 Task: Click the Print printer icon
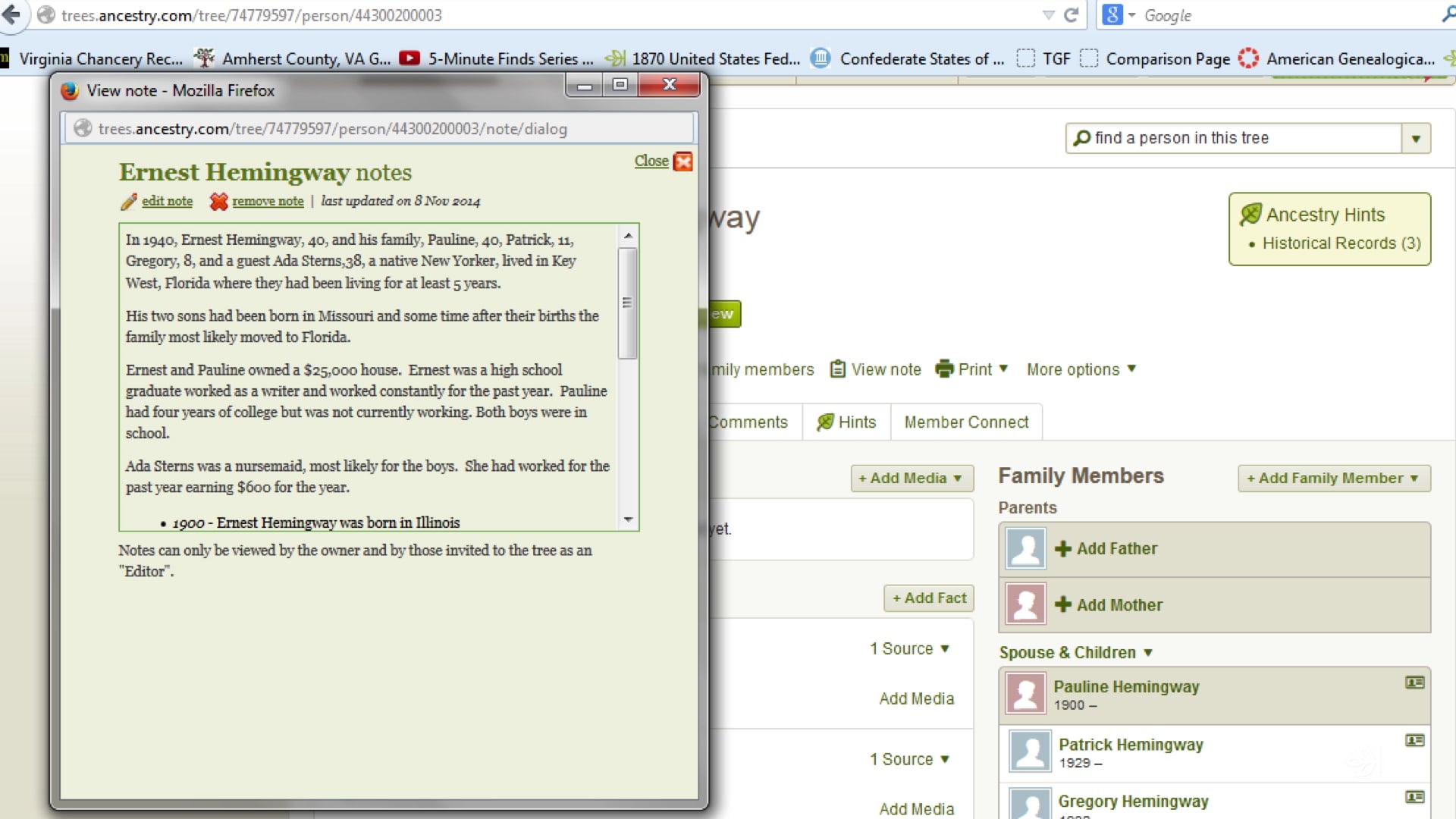click(944, 369)
